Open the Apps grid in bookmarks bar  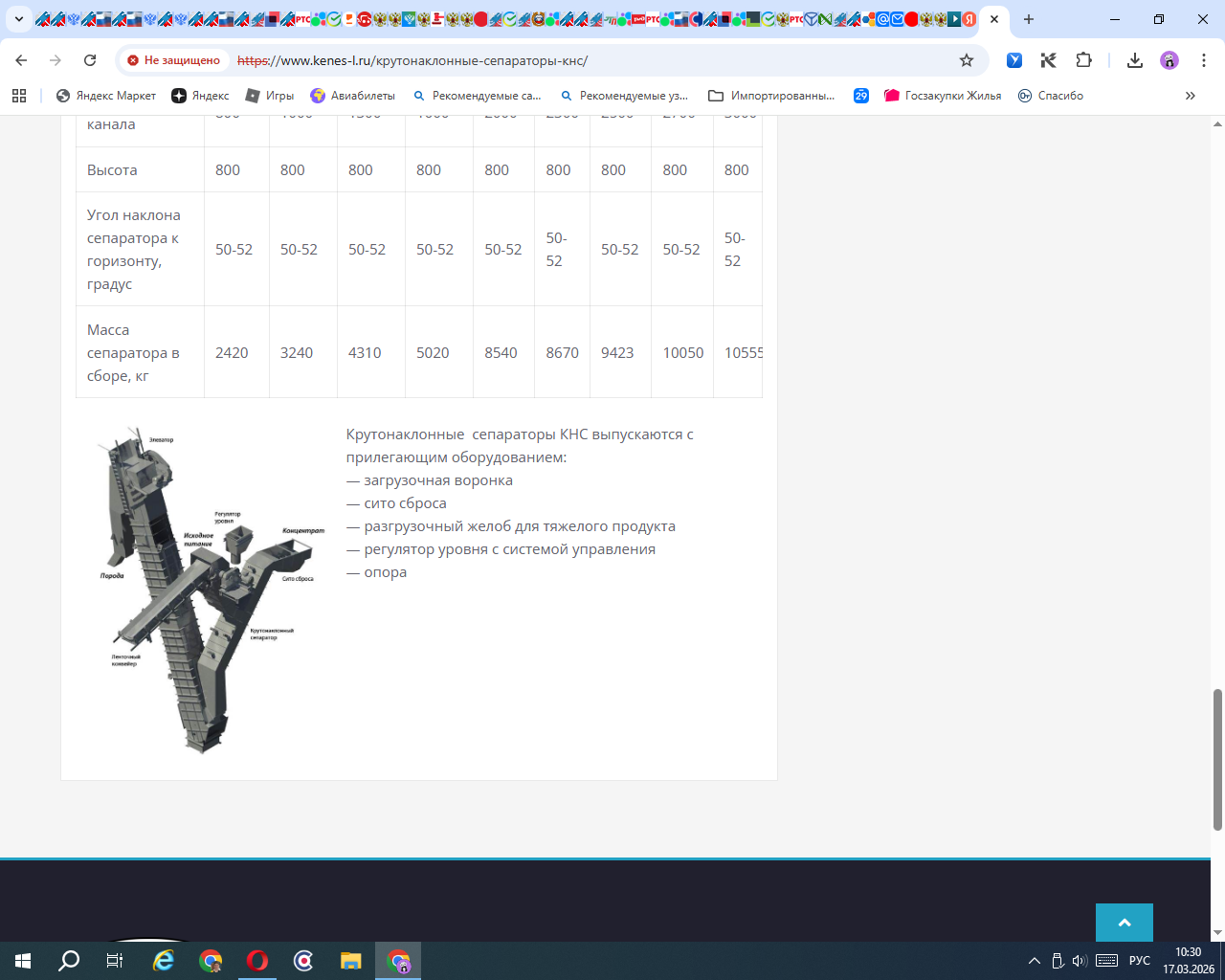click(x=19, y=96)
